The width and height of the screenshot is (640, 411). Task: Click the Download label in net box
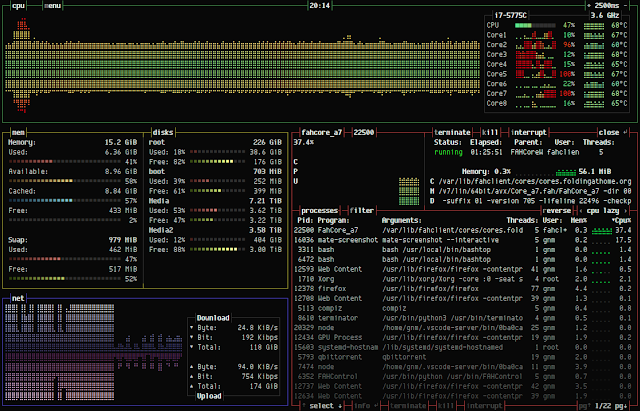pos(213,318)
